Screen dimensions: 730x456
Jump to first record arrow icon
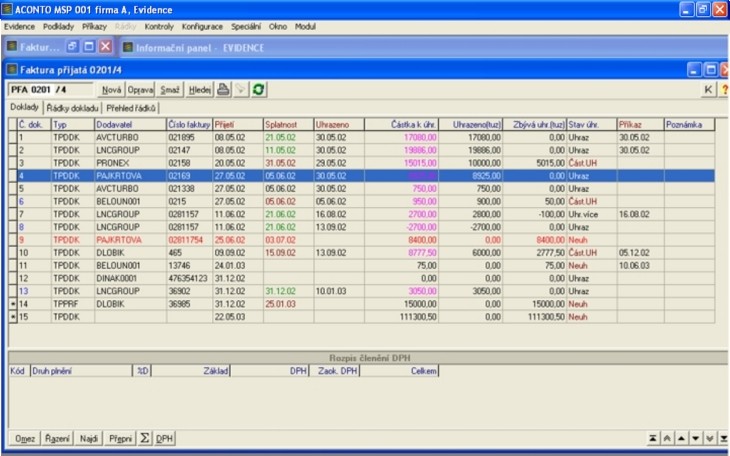coord(653,438)
